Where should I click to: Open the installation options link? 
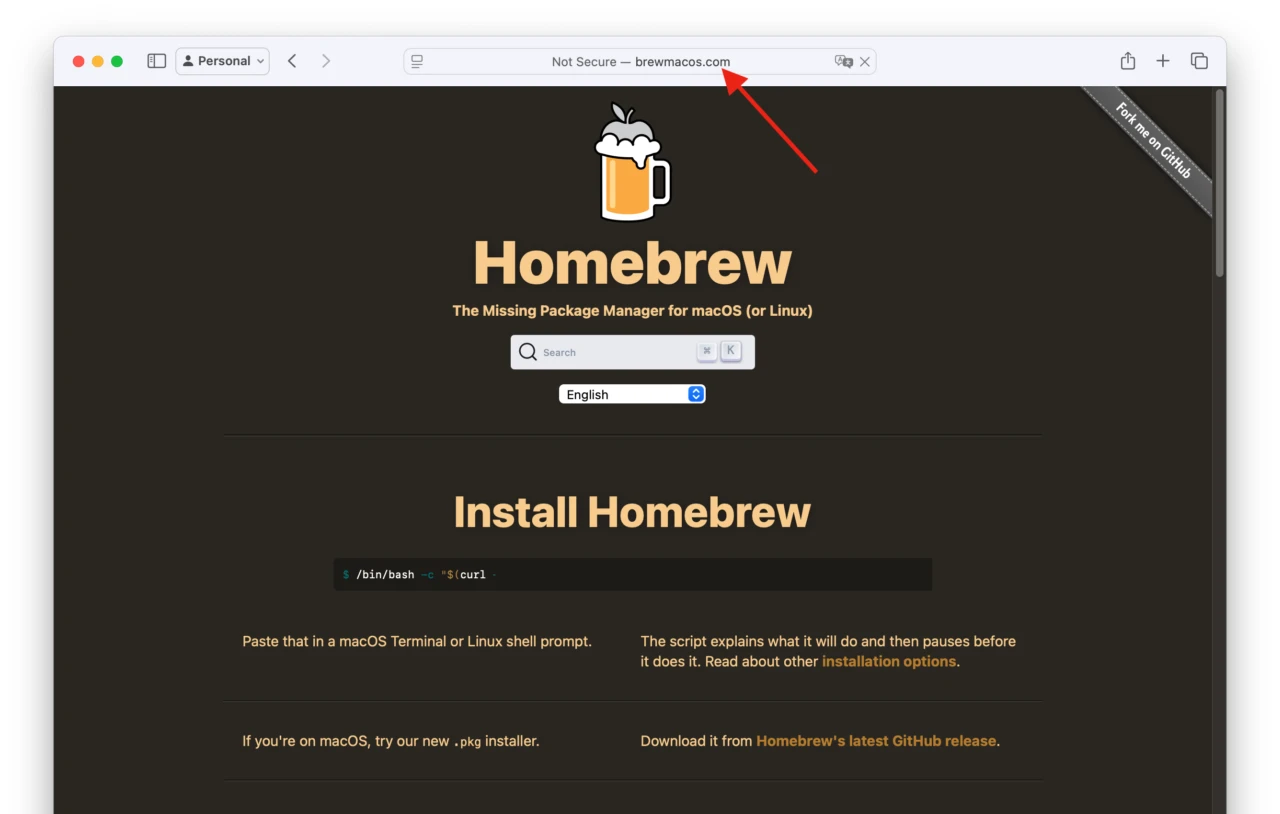889,661
